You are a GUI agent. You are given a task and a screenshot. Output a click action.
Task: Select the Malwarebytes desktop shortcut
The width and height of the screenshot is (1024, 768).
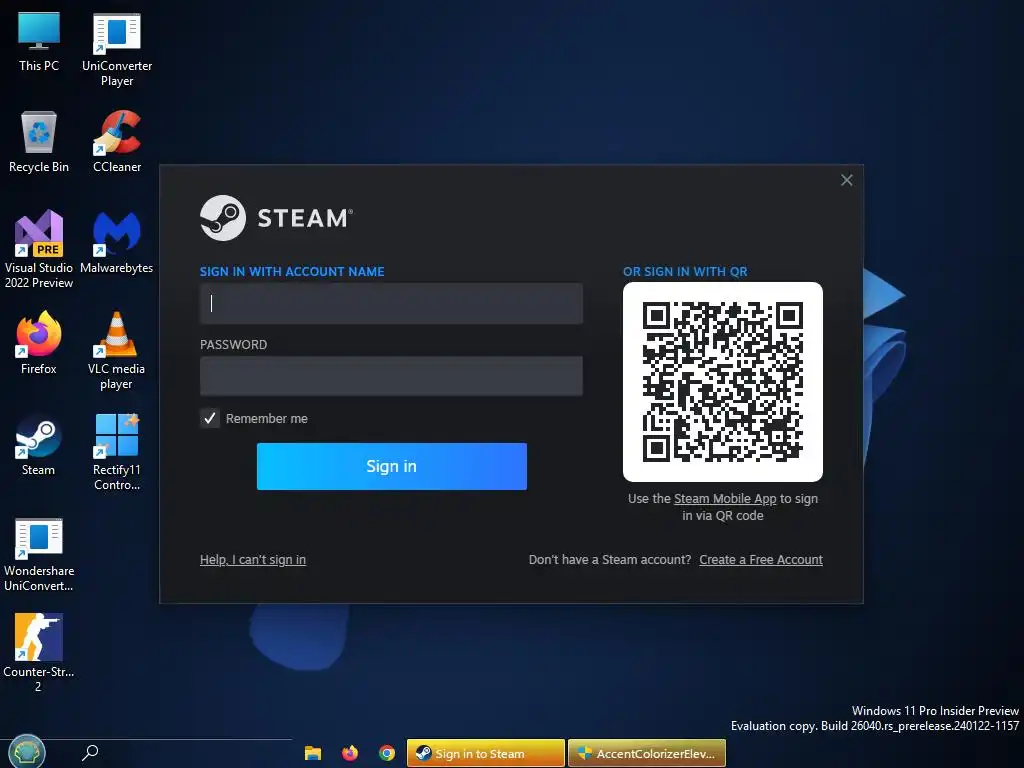tap(117, 242)
